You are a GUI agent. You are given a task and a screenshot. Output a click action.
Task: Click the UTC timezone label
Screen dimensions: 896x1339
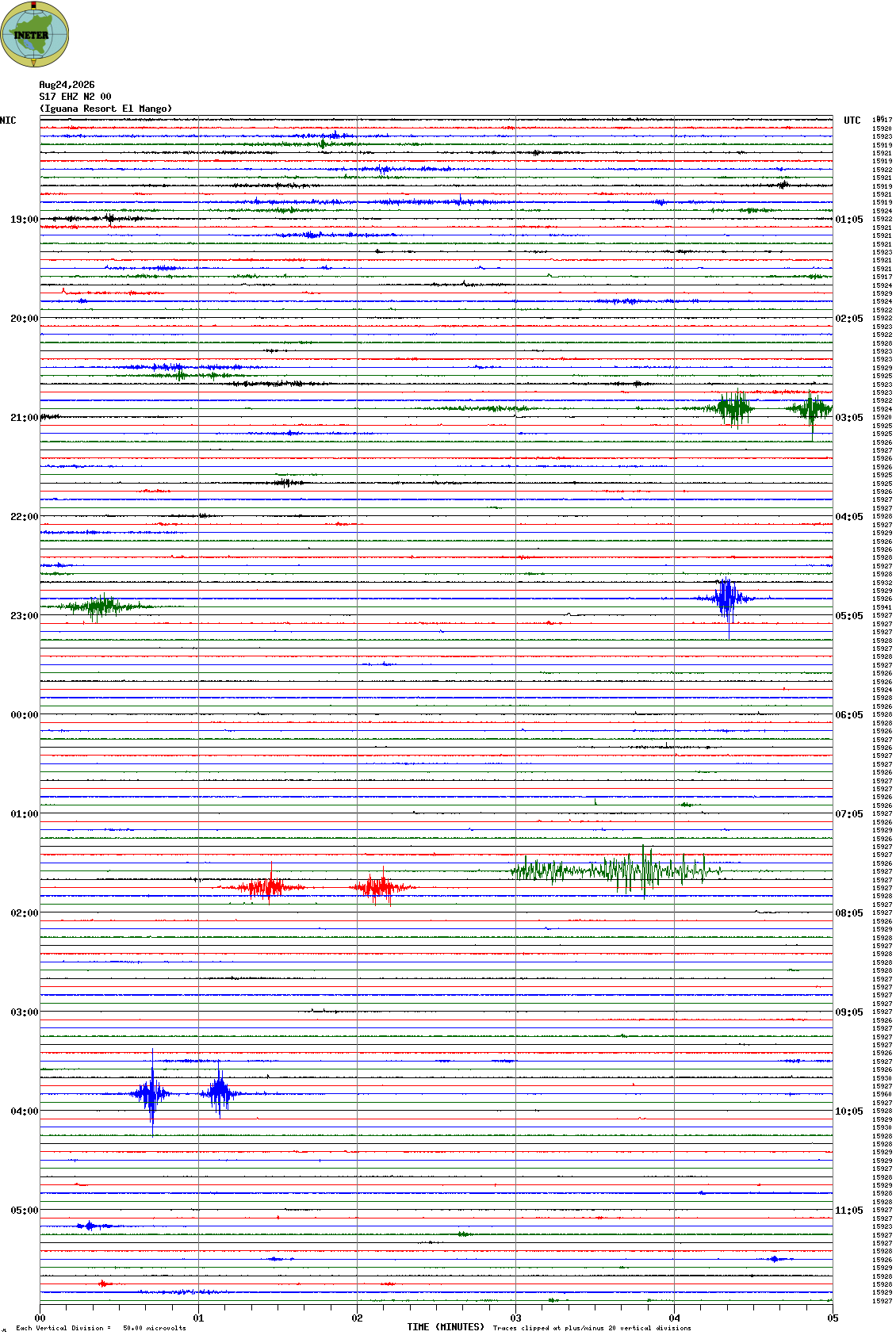click(x=852, y=121)
